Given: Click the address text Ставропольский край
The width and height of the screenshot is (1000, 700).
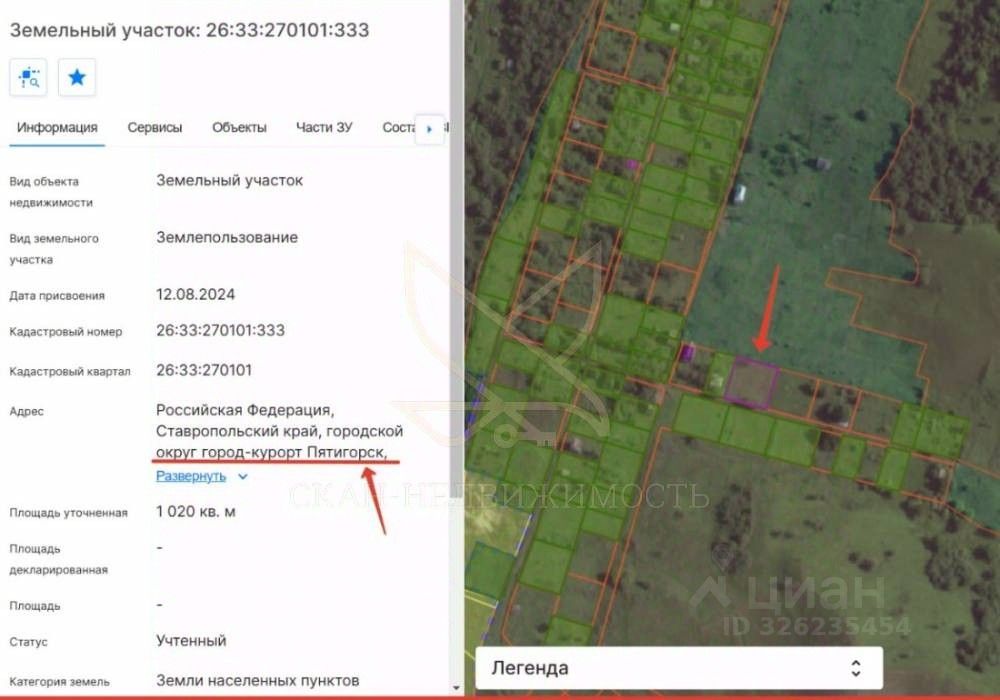Looking at the screenshot, I should 239,431.
